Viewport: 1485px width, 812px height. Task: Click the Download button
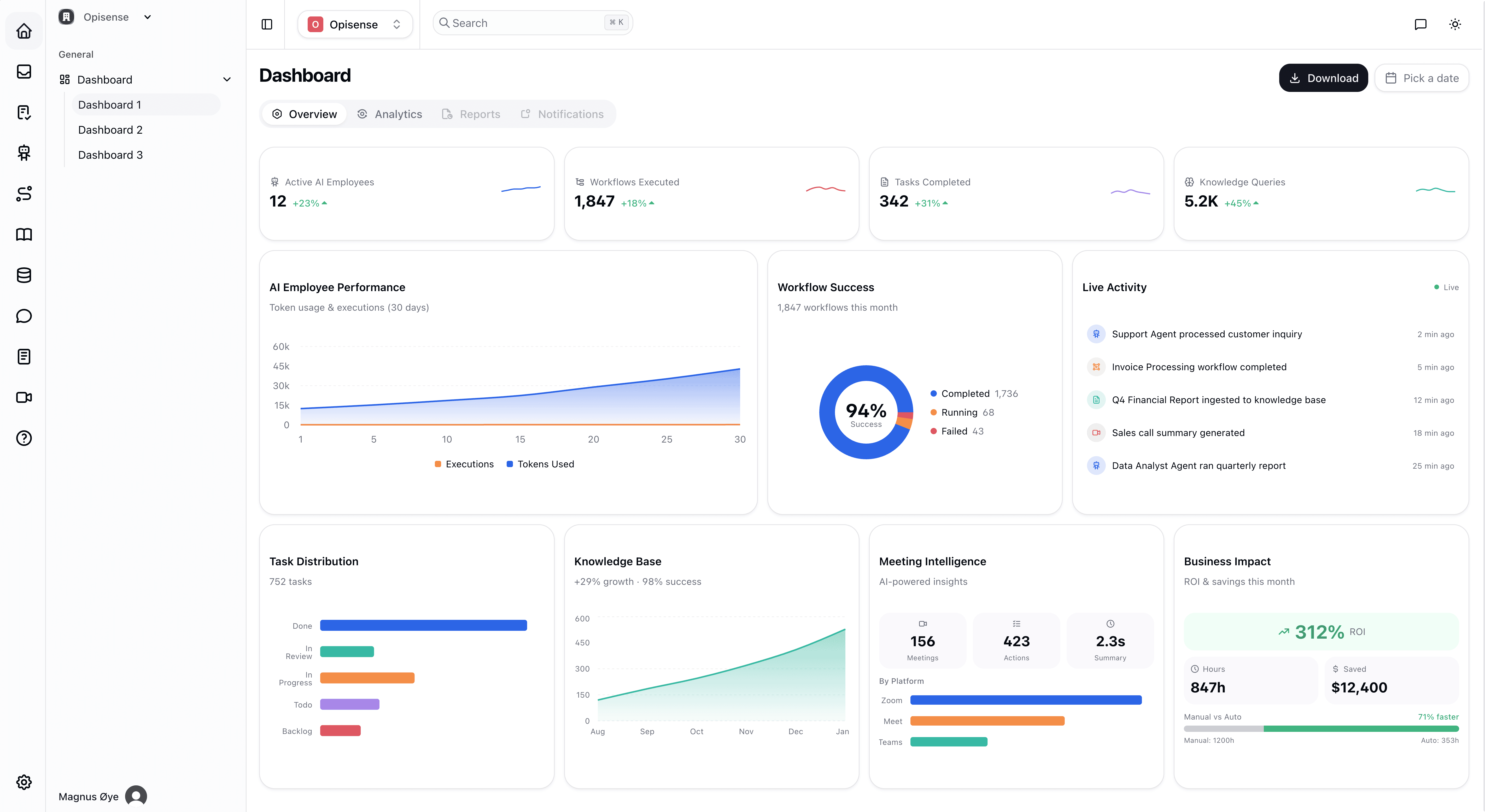pyautogui.click(x=1323, y=78)
